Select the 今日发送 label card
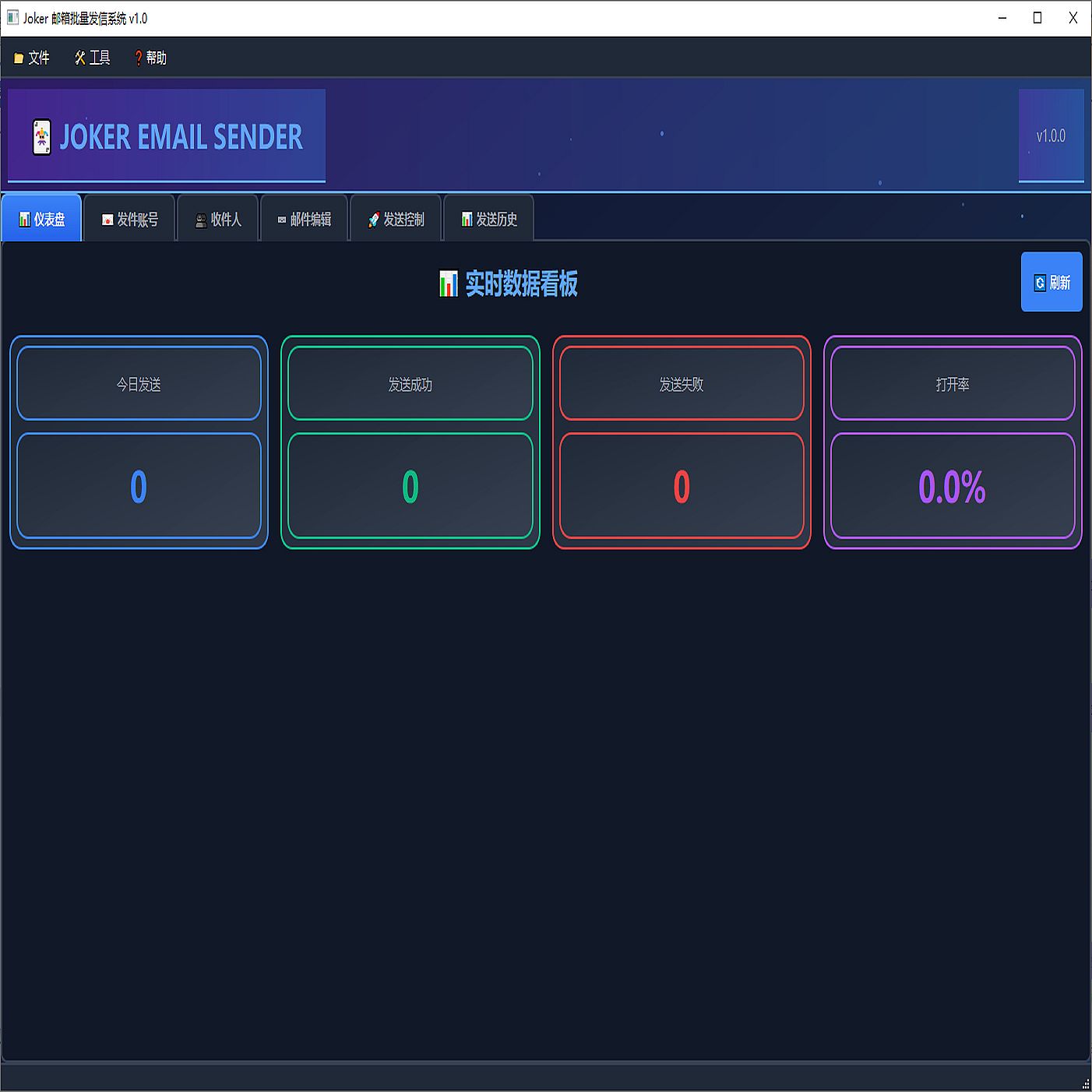 point(139,384)
